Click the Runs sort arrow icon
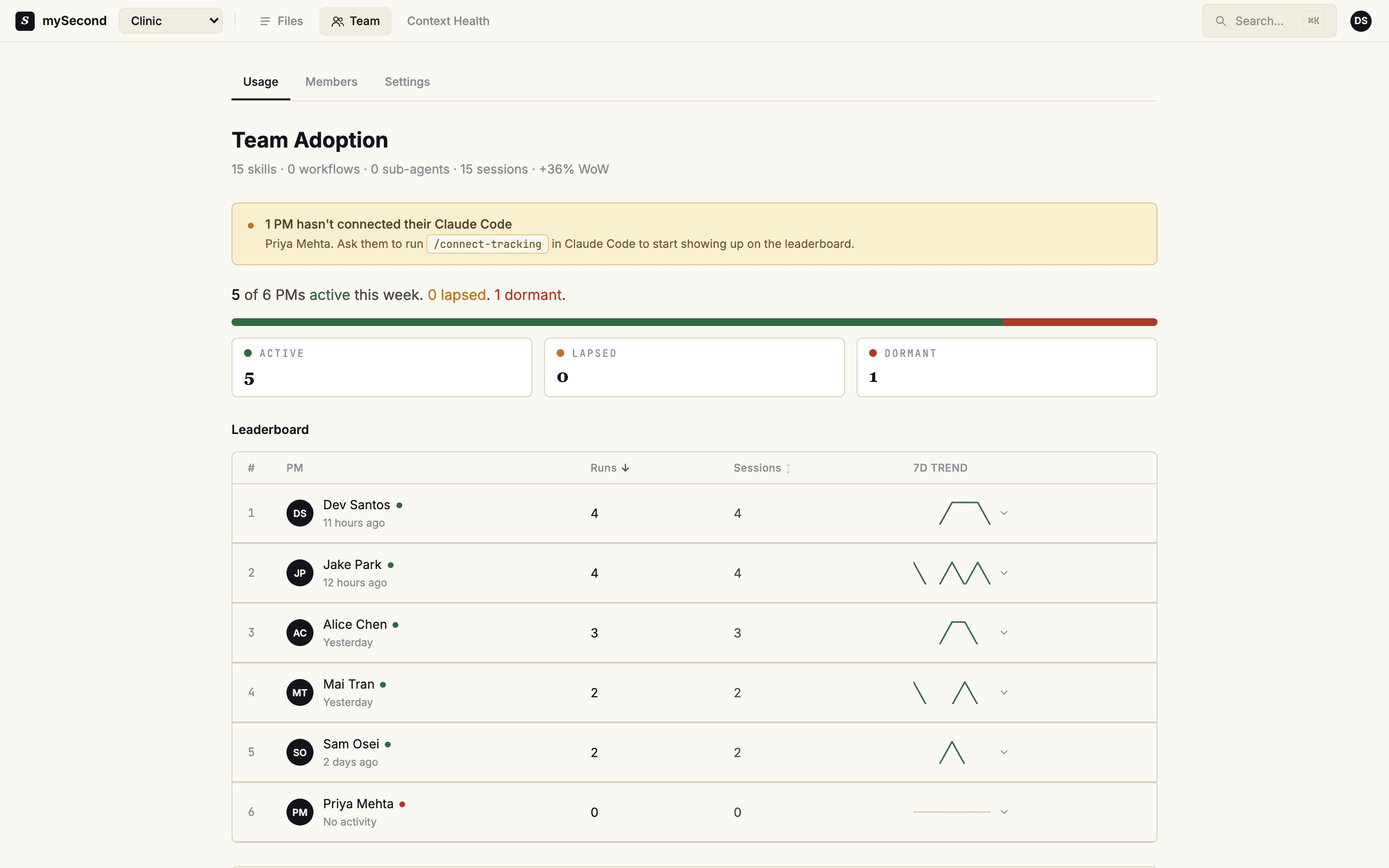Image resolution: width=1389 pixels, height=868 pixels. pos(626,468)
